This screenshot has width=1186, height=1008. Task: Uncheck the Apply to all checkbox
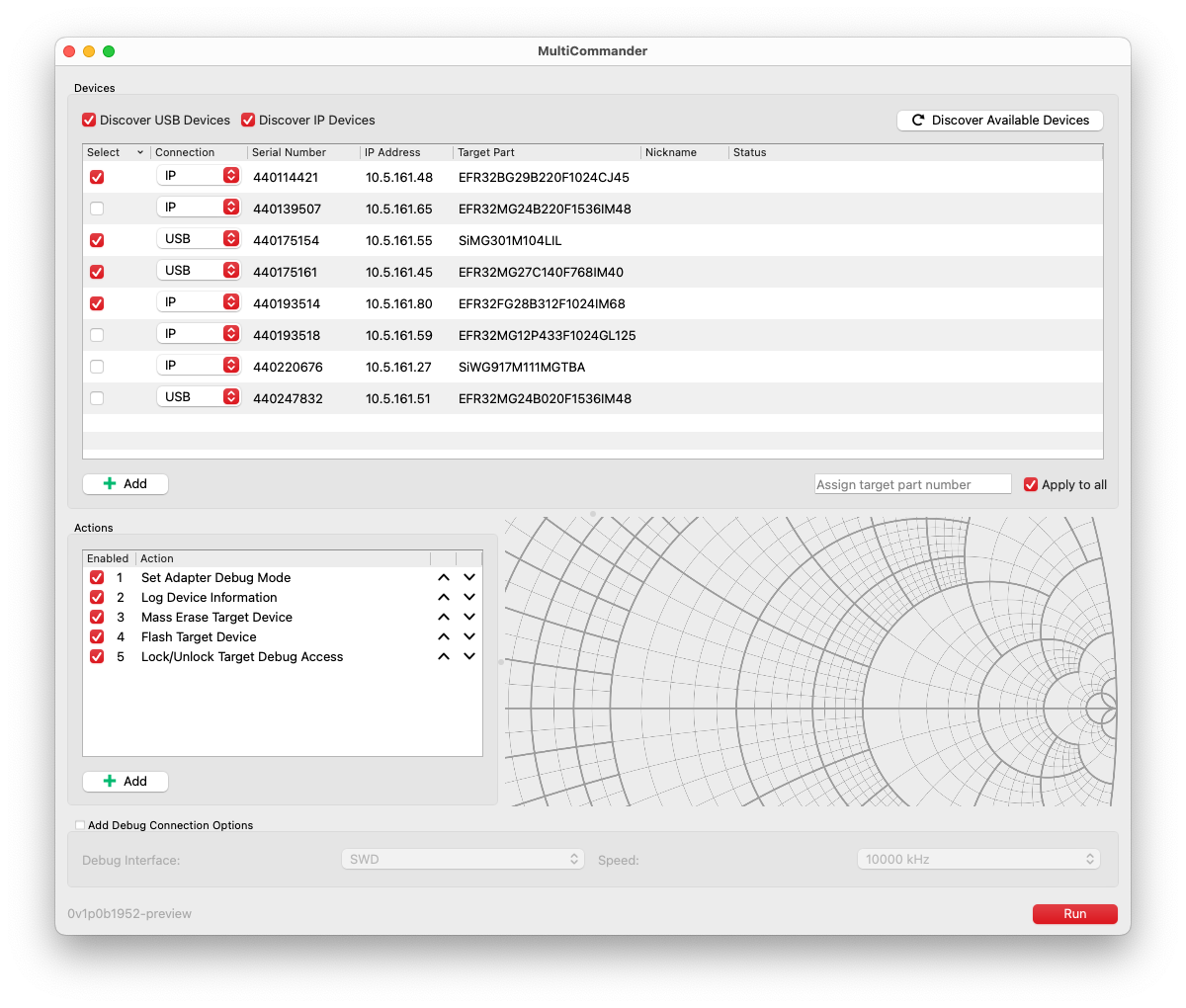click(1030, 484)
